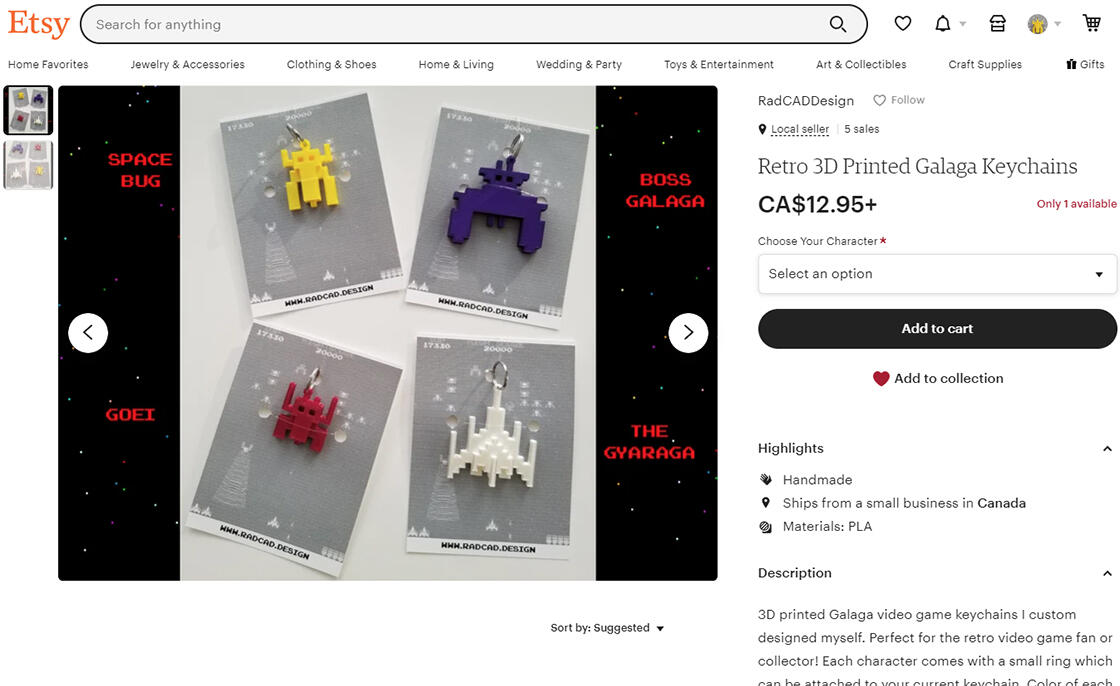Open the RadCADDesign shop link
The image size is (1120, 686).
click(806, 101)
